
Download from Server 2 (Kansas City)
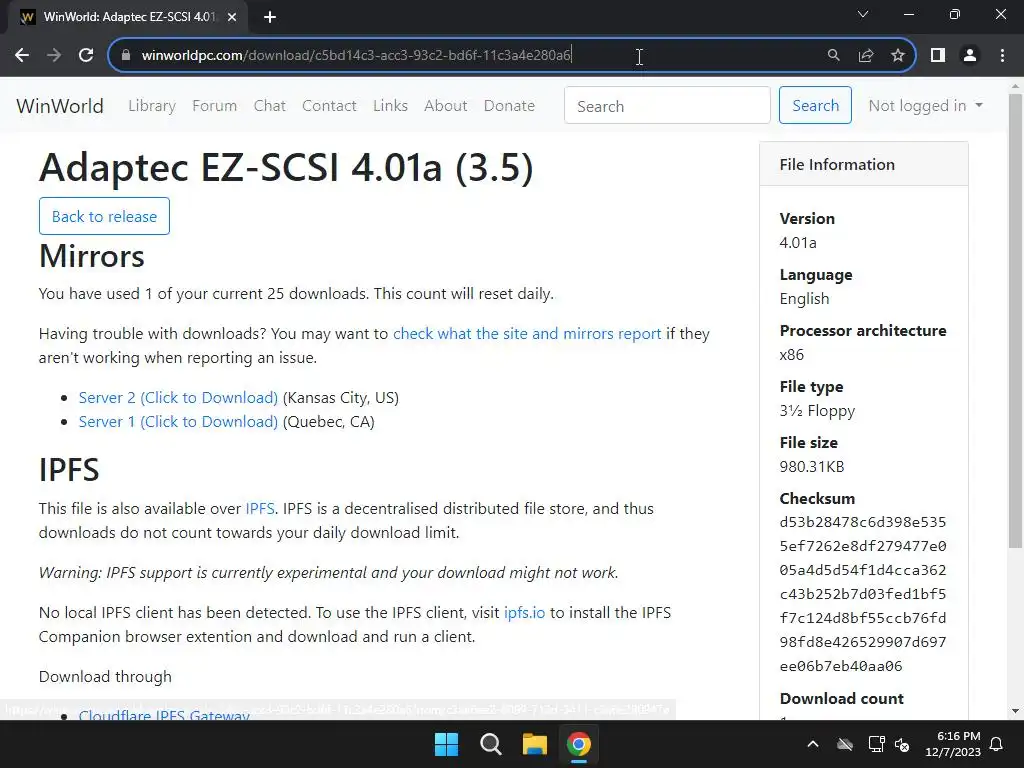178,398
